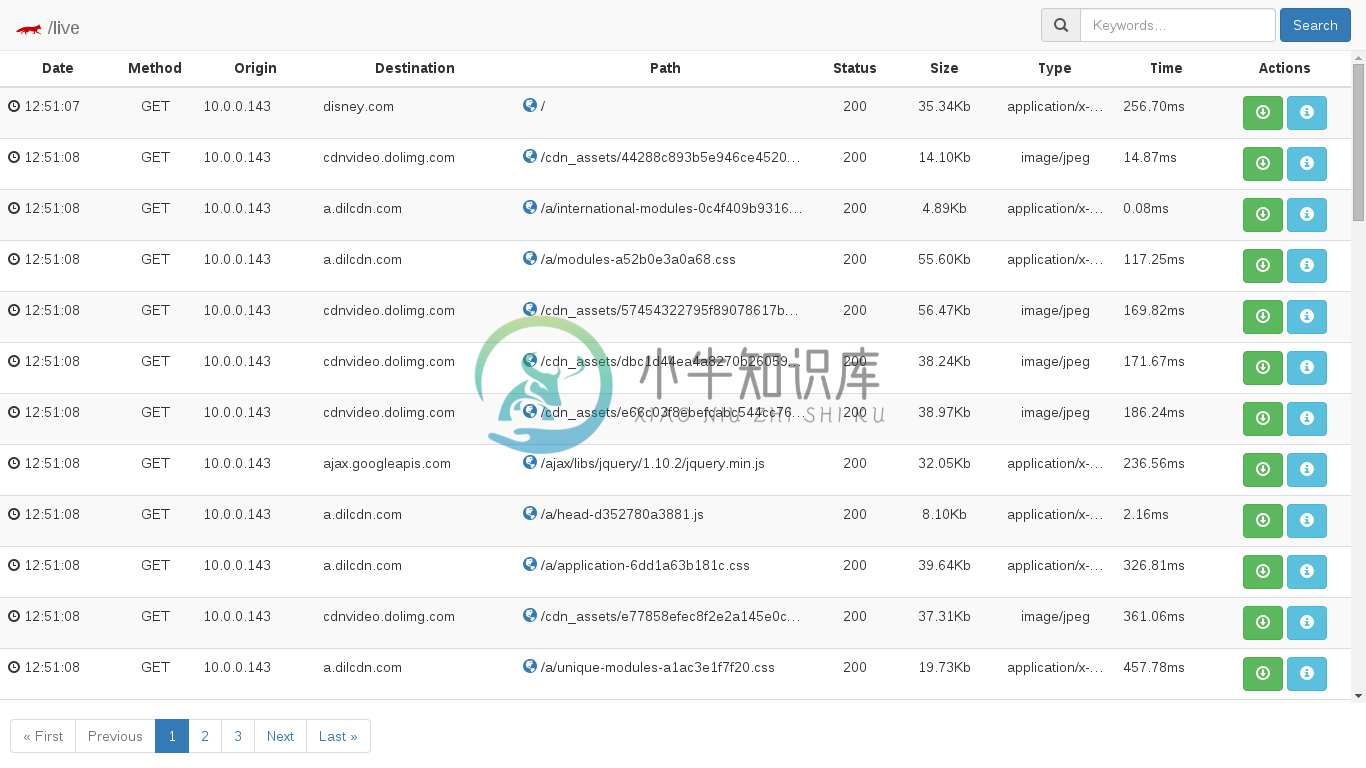Download the 14.10Kb image/jpeg request
This screenshot has width=1366, height=768.
coord(1263,164)
